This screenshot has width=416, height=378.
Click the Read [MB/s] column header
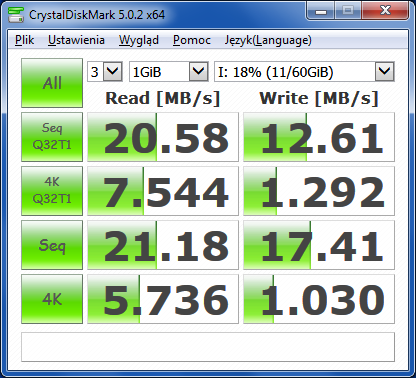[163, 98]
